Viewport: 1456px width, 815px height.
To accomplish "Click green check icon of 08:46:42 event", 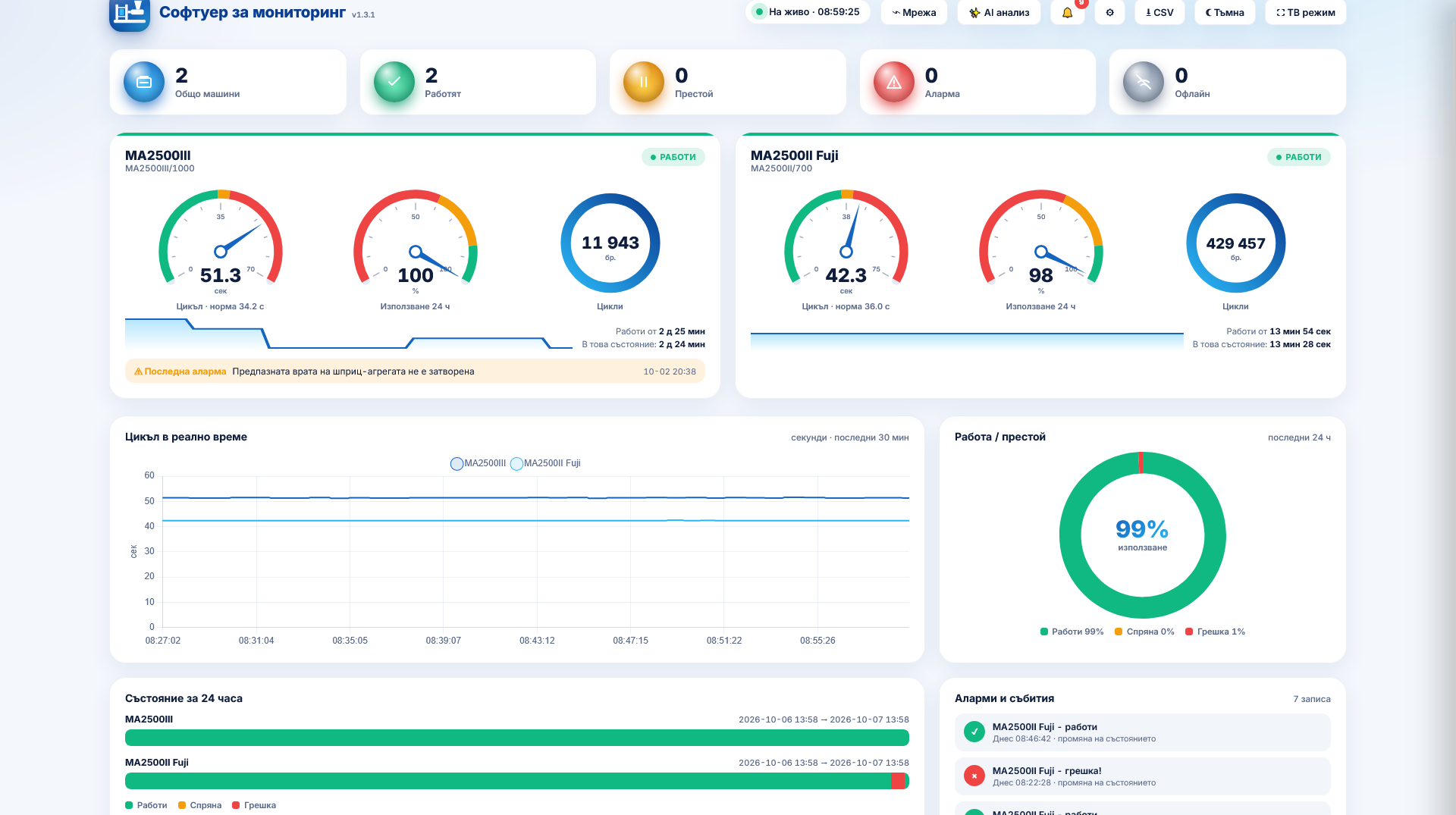I will 974,732.
